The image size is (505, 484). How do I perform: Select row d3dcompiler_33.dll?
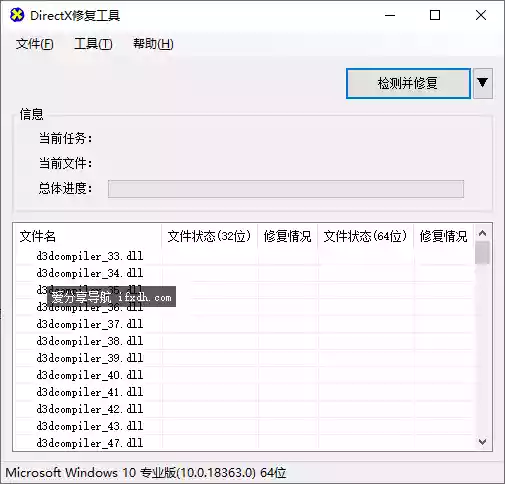[244, 256]
